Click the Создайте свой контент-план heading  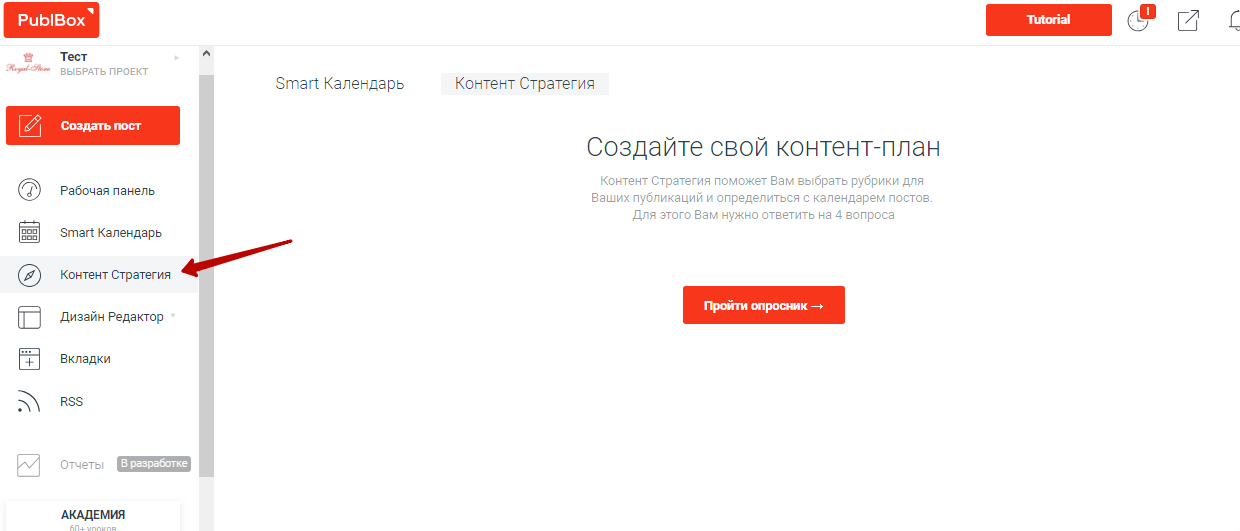(x=763, y=148)
